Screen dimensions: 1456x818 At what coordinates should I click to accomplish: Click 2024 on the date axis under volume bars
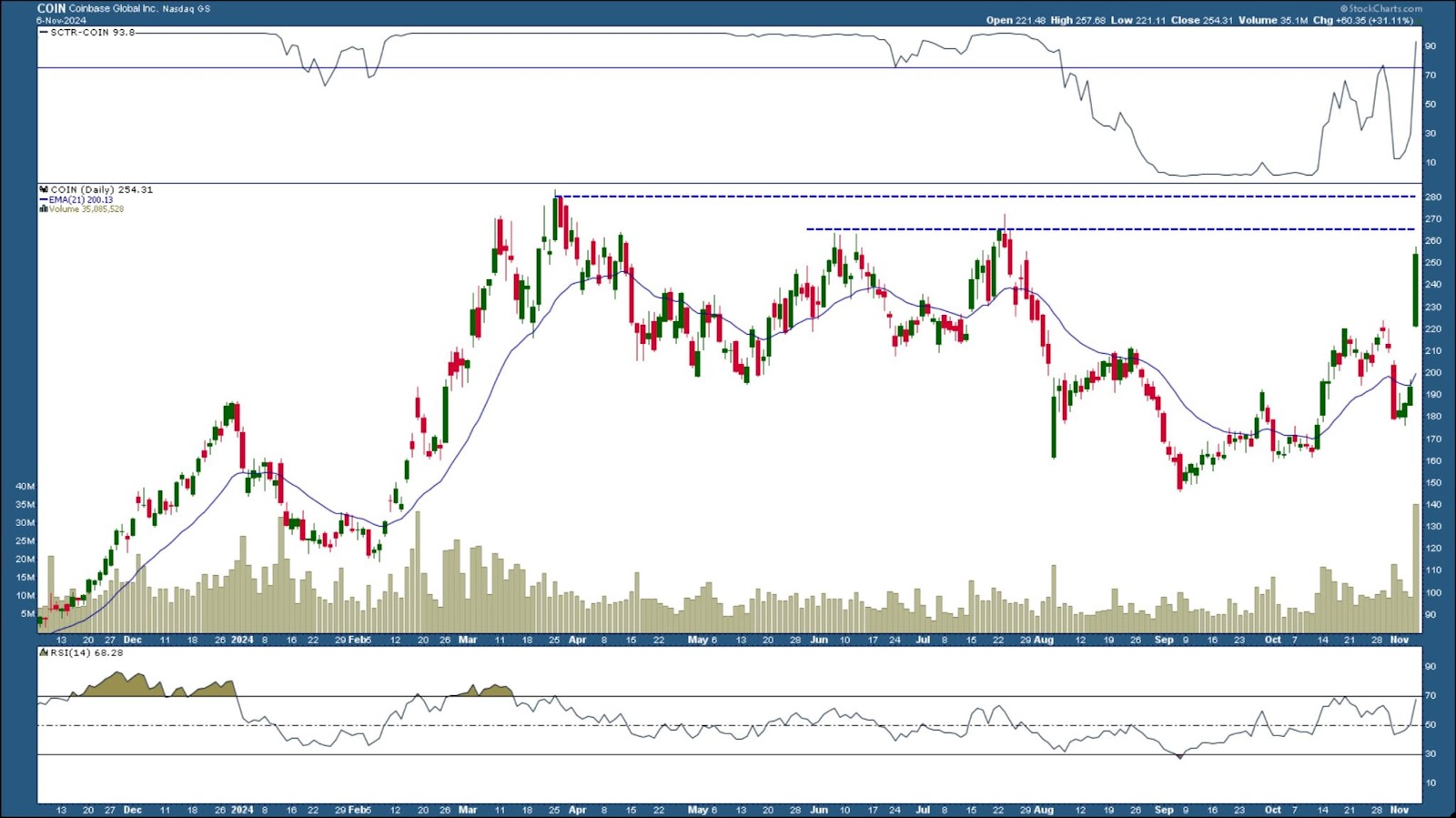point(242,641)
